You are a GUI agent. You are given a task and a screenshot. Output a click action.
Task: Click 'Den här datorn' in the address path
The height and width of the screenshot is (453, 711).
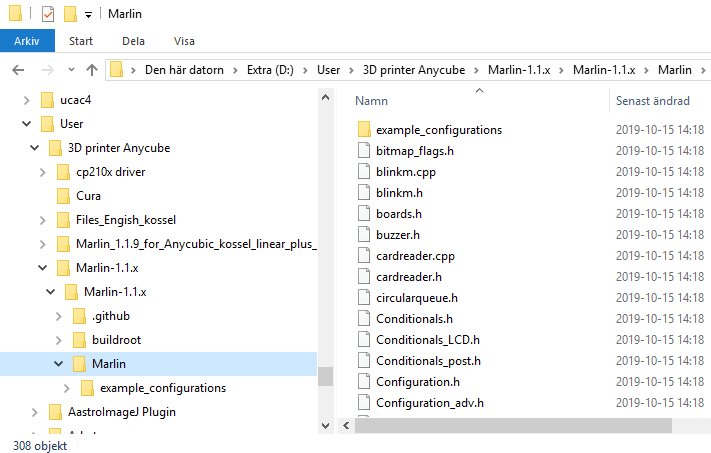coord(184,70)
